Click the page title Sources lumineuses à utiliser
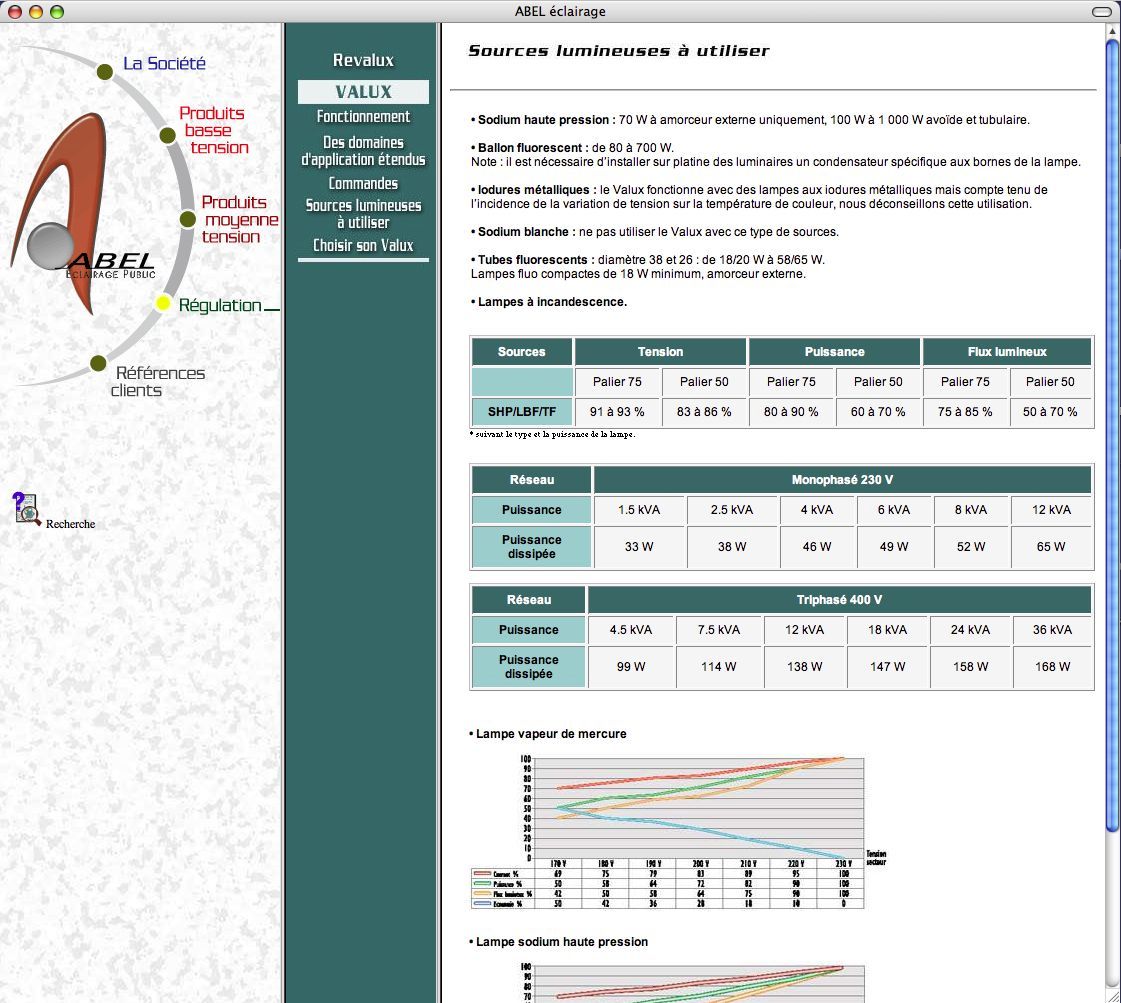 coord(618,51)
